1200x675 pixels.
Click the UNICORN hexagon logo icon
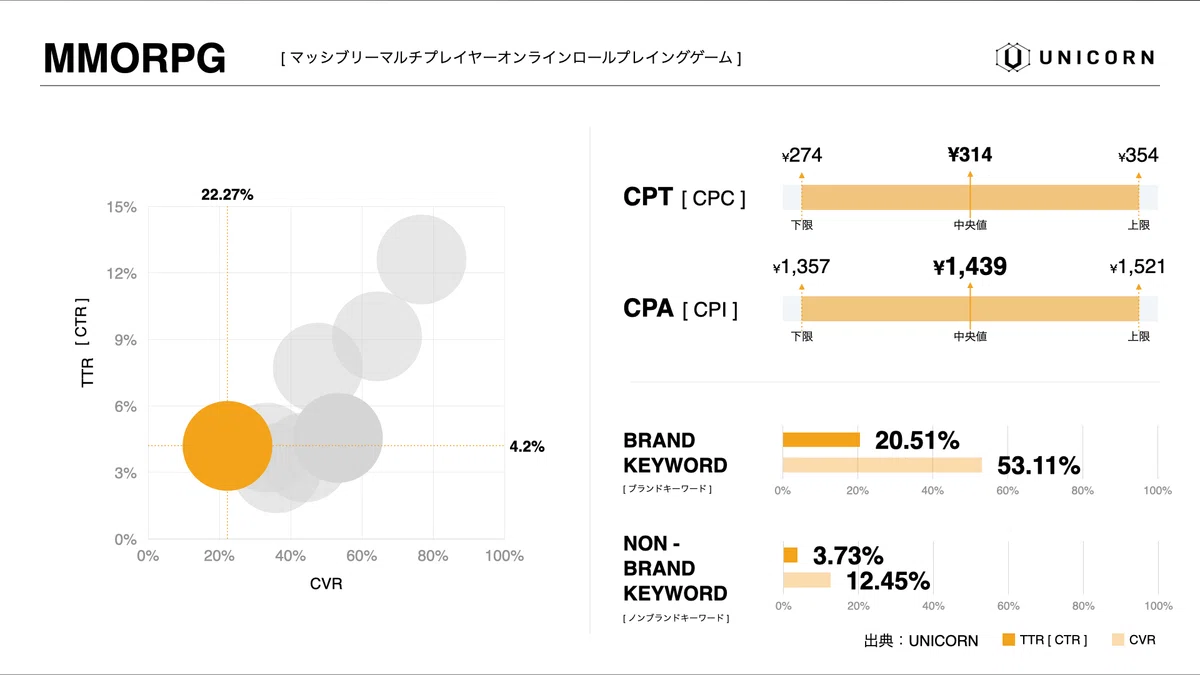(x=1013, y=57)
